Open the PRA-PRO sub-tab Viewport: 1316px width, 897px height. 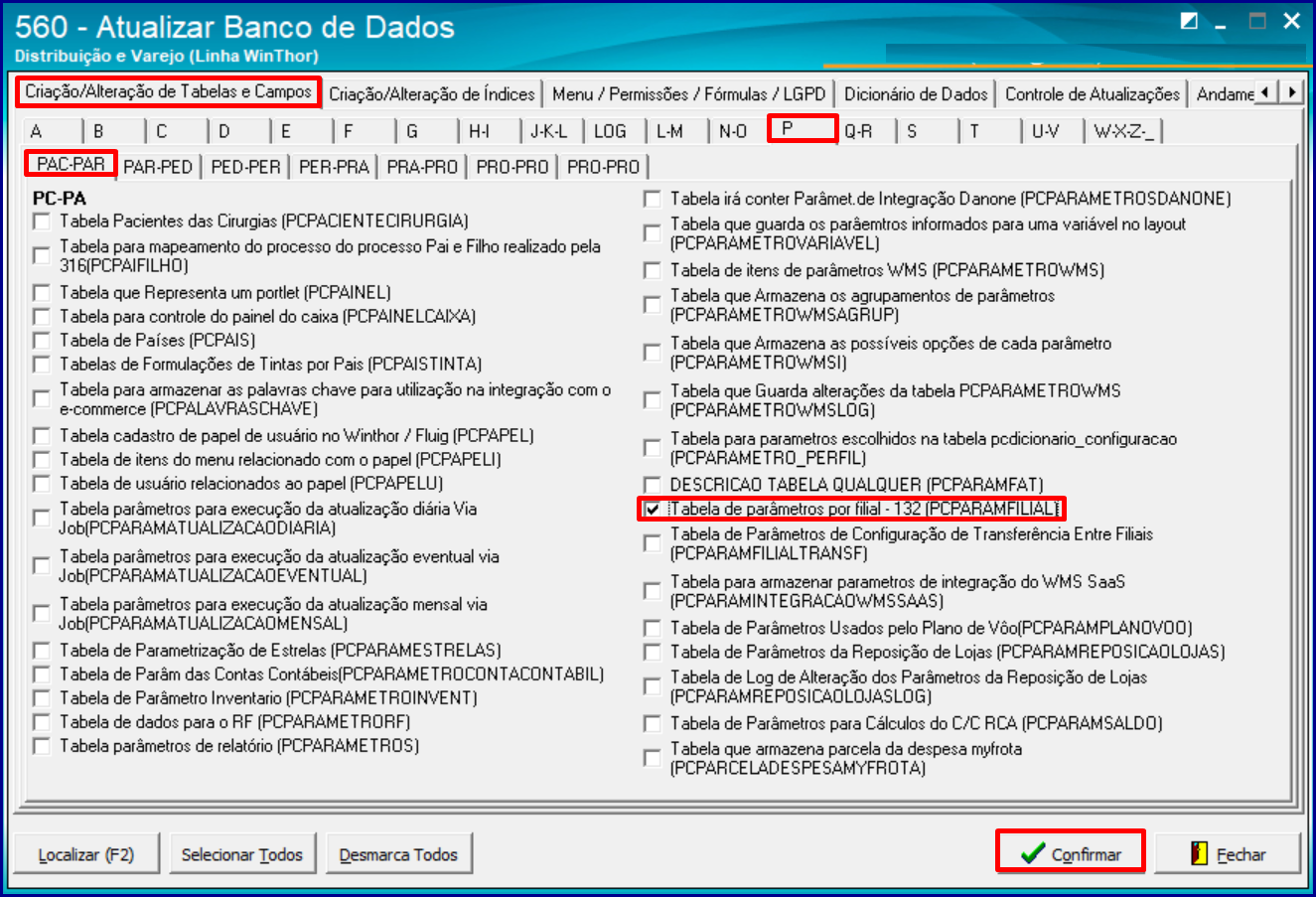[x=422, y=167]
